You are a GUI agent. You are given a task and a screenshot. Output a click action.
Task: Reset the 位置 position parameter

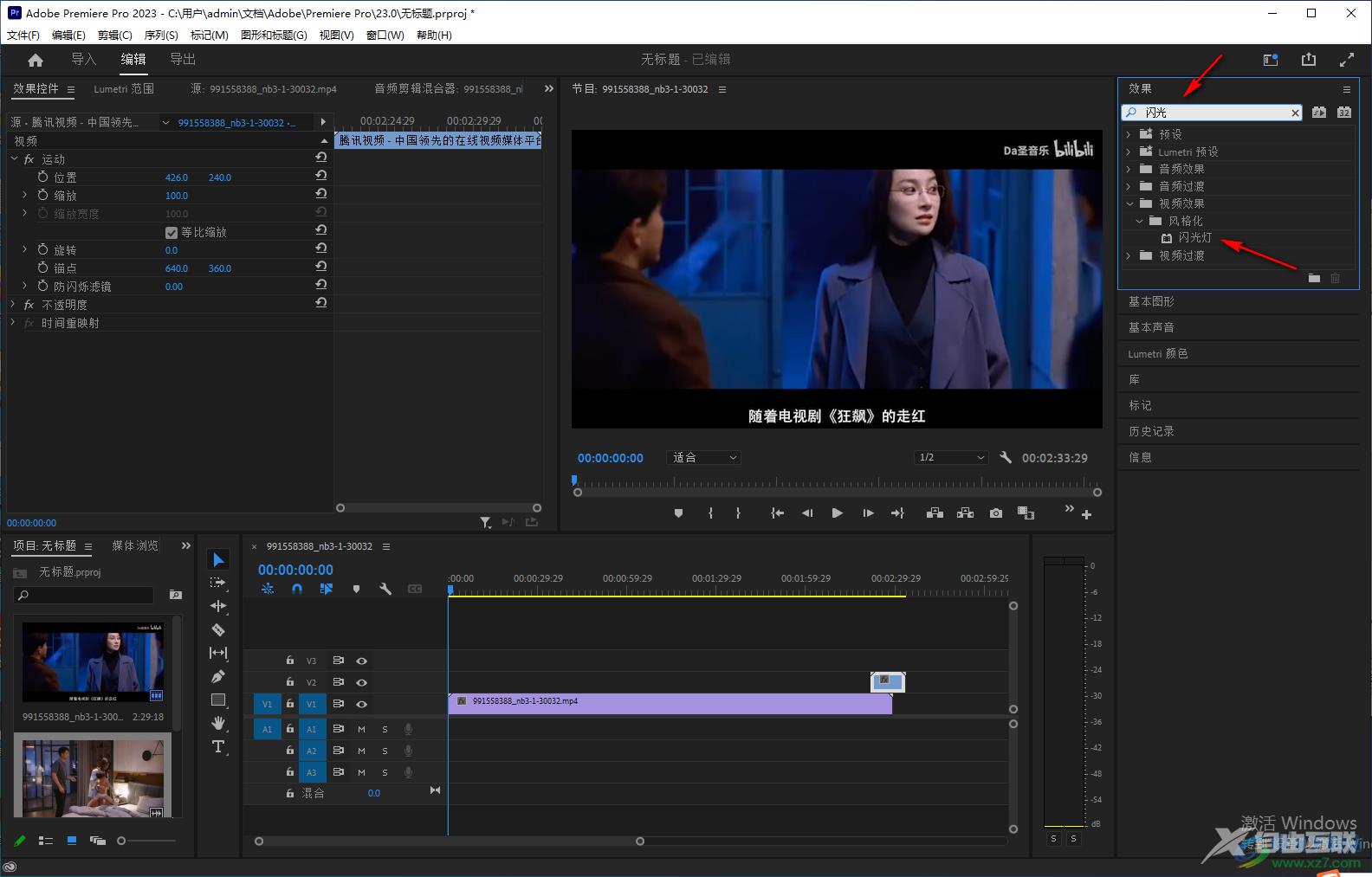[320, 176]
